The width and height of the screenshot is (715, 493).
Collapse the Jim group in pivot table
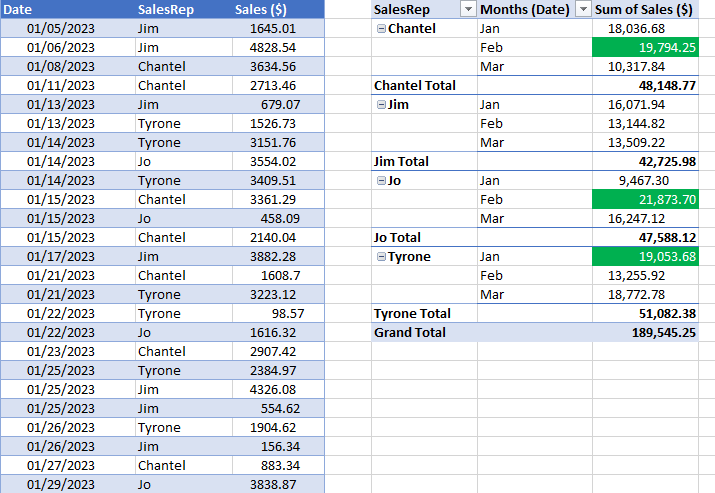(382, 105)
